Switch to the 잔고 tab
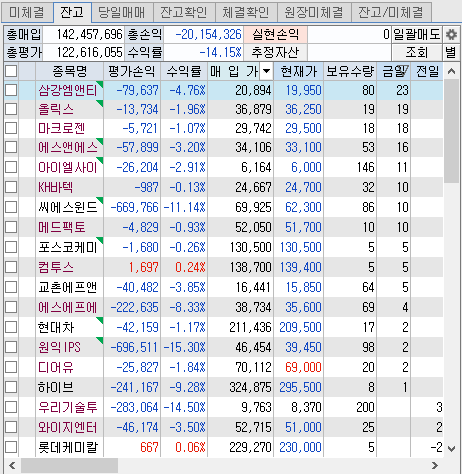Viewport: 462px width, 474px height. coord(72,12)
